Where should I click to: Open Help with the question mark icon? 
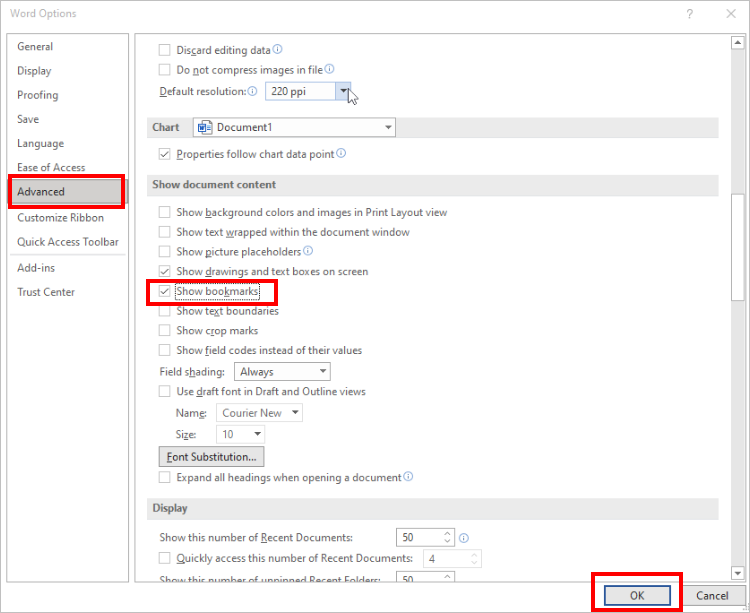[689, 14]
